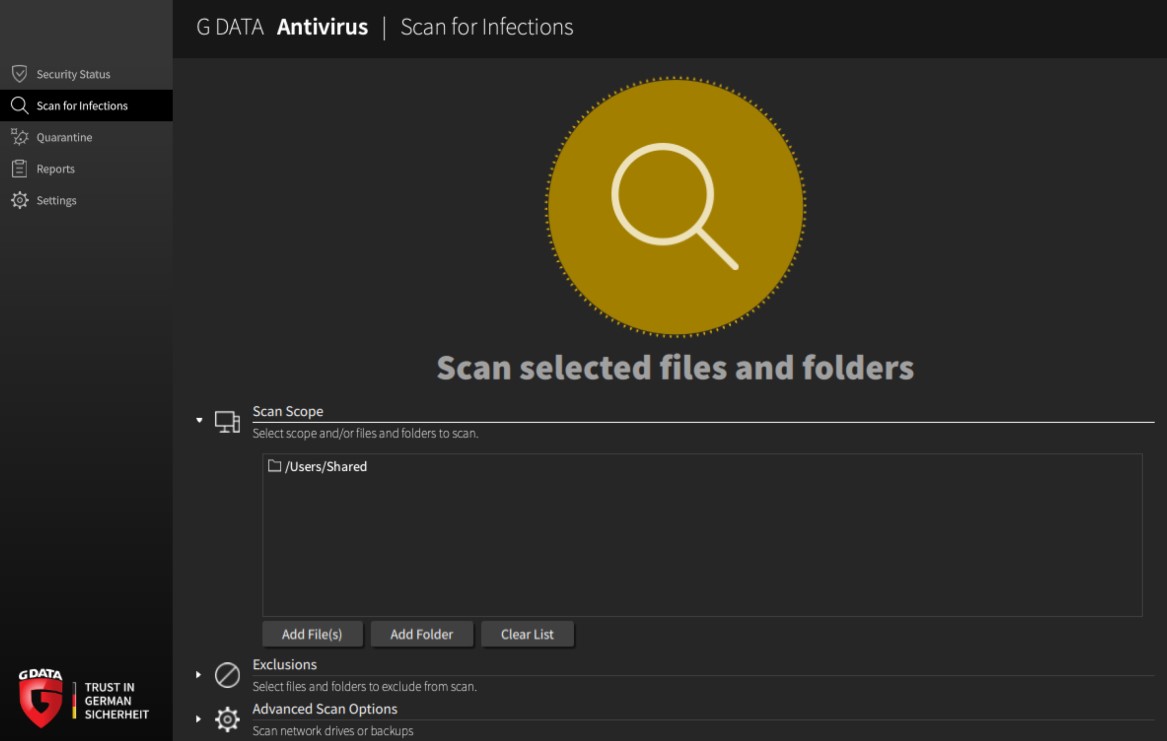Click 'Scan selected files and folders' title
1167x741 pixels.
coord(675,368)
